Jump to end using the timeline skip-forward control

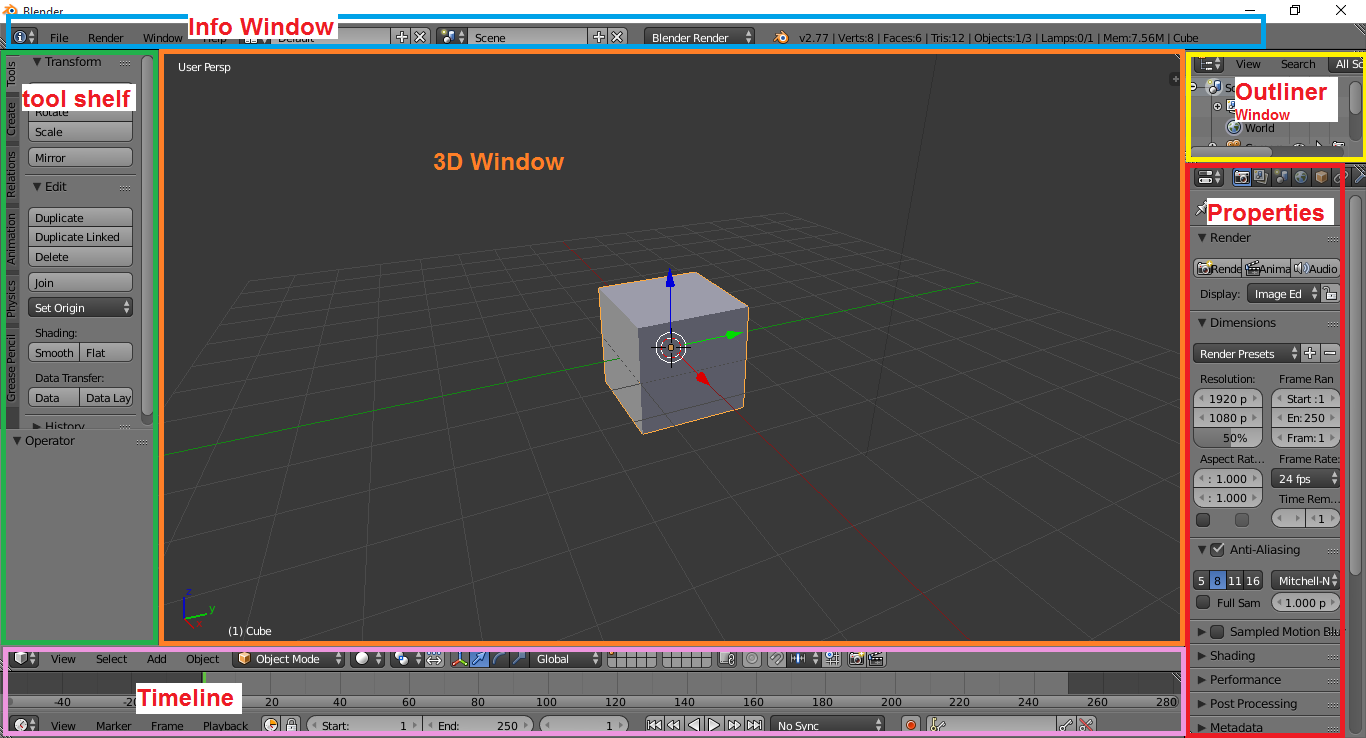[x=753, y=725]
